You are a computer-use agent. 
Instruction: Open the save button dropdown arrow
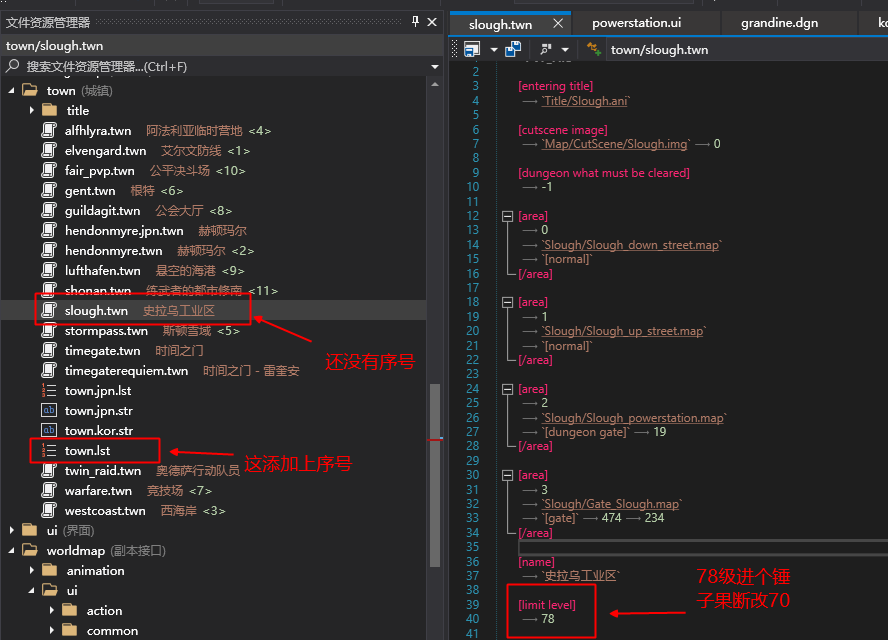click(494, 50)
